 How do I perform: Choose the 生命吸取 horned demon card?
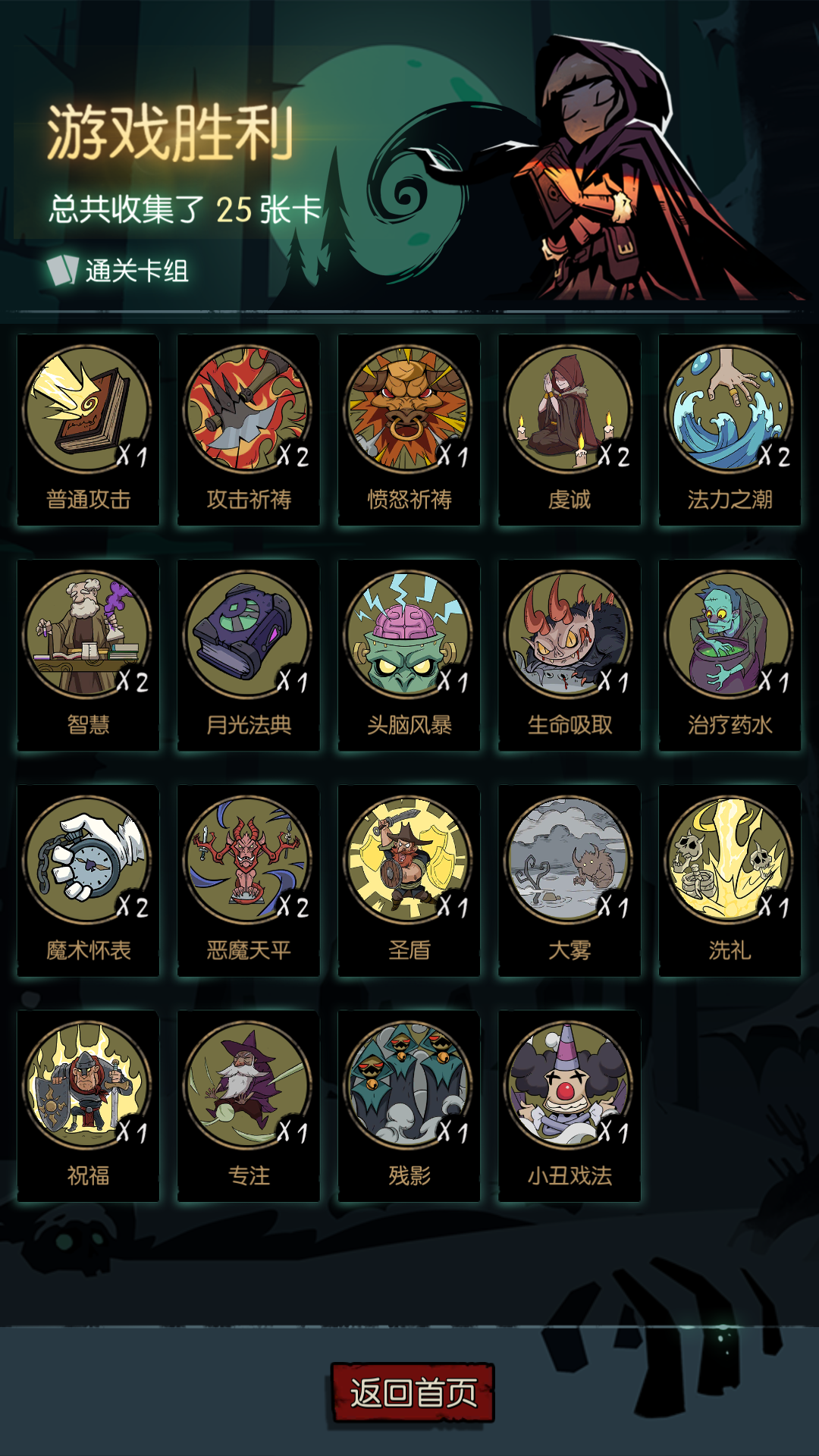pyautogui.click(x=570, y=655)
